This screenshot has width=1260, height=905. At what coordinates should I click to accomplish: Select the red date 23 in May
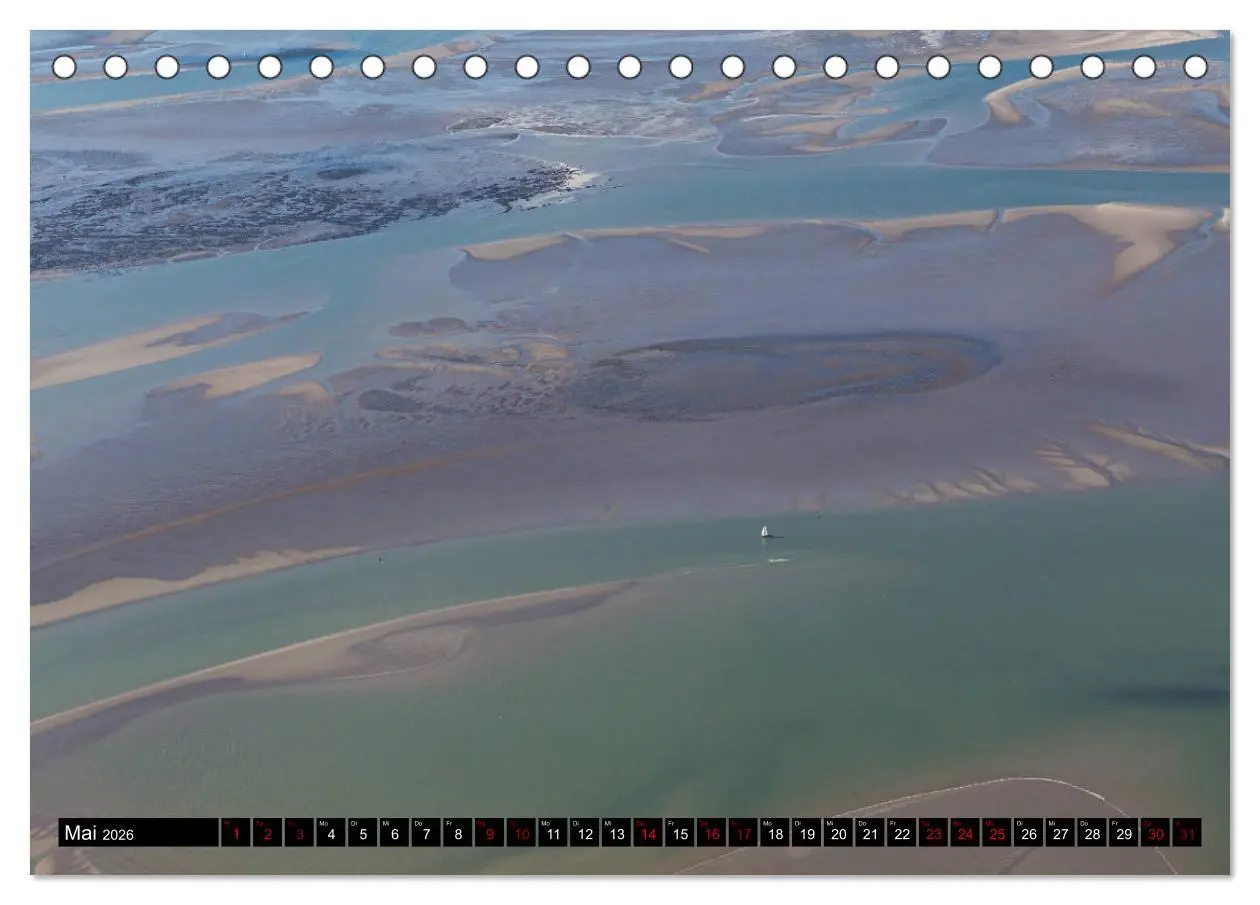tap(934, 833)
